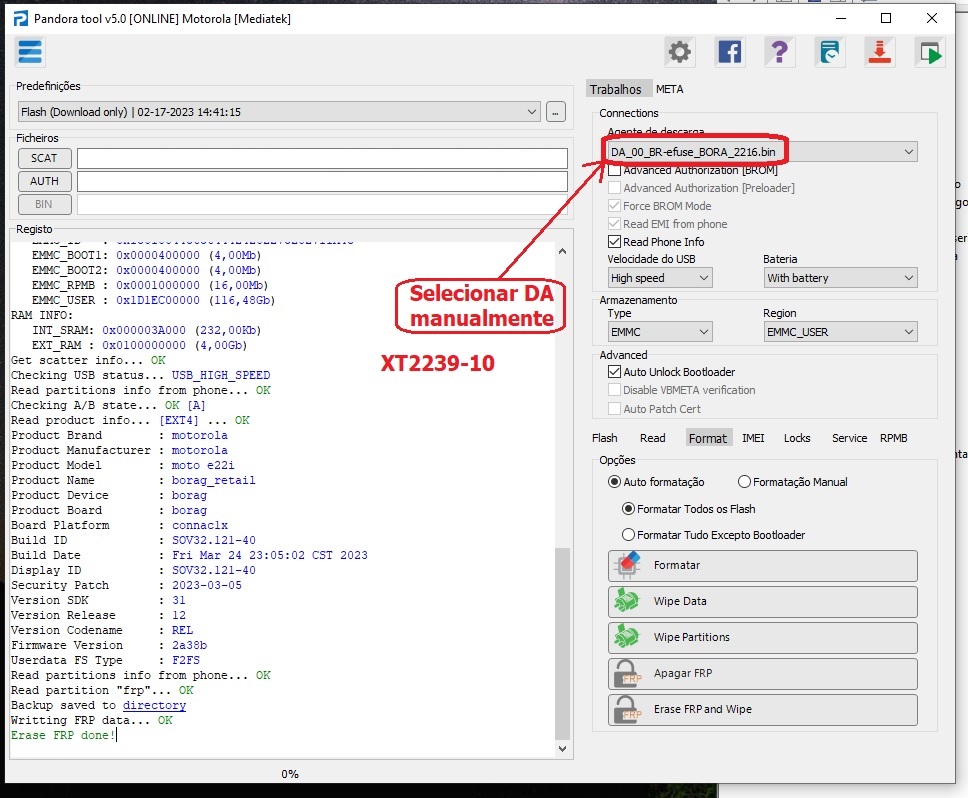
Task: Select Auto formatação radio option
Action: coord(614,481)
